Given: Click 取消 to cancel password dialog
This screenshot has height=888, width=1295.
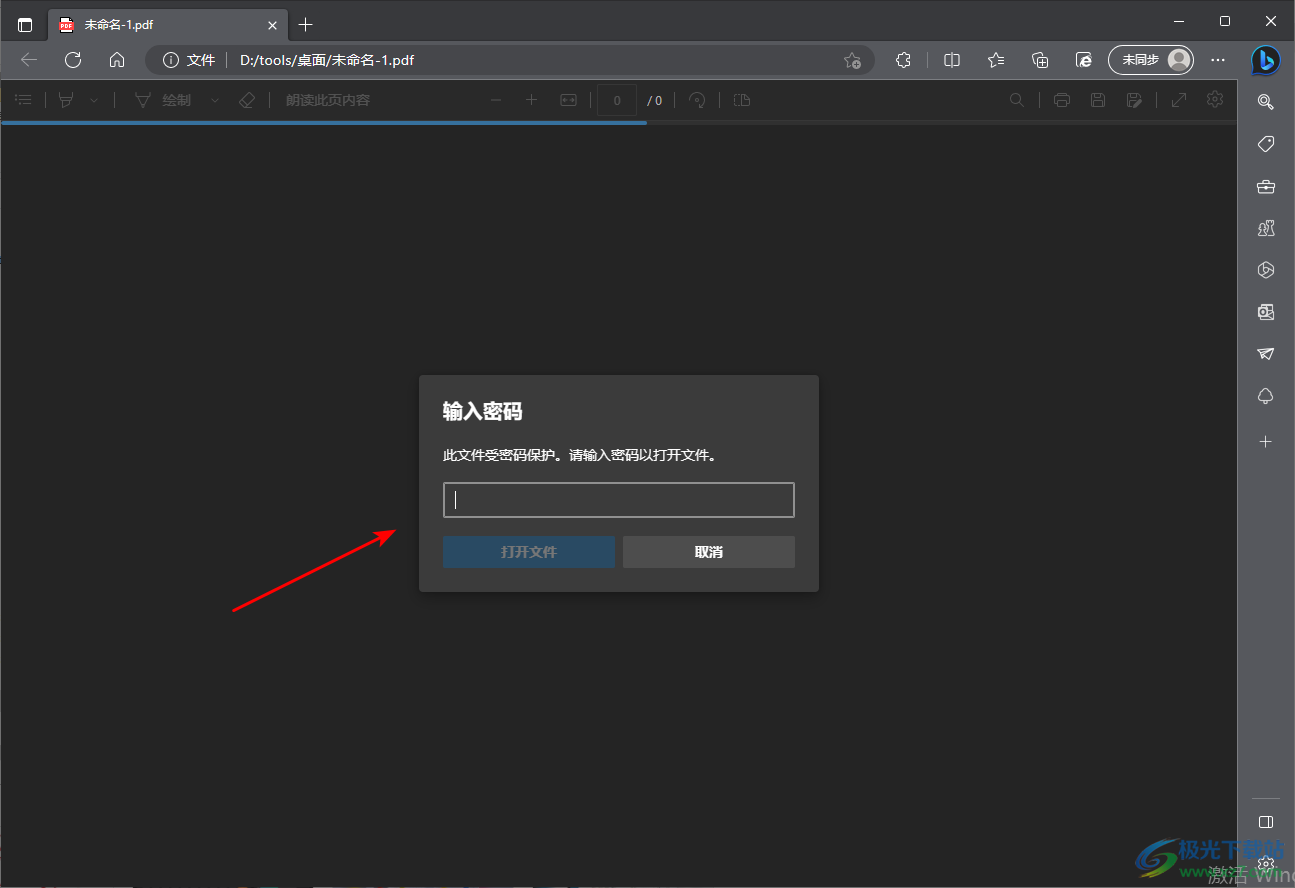Looking at the screenshot, I should [709, 552].
